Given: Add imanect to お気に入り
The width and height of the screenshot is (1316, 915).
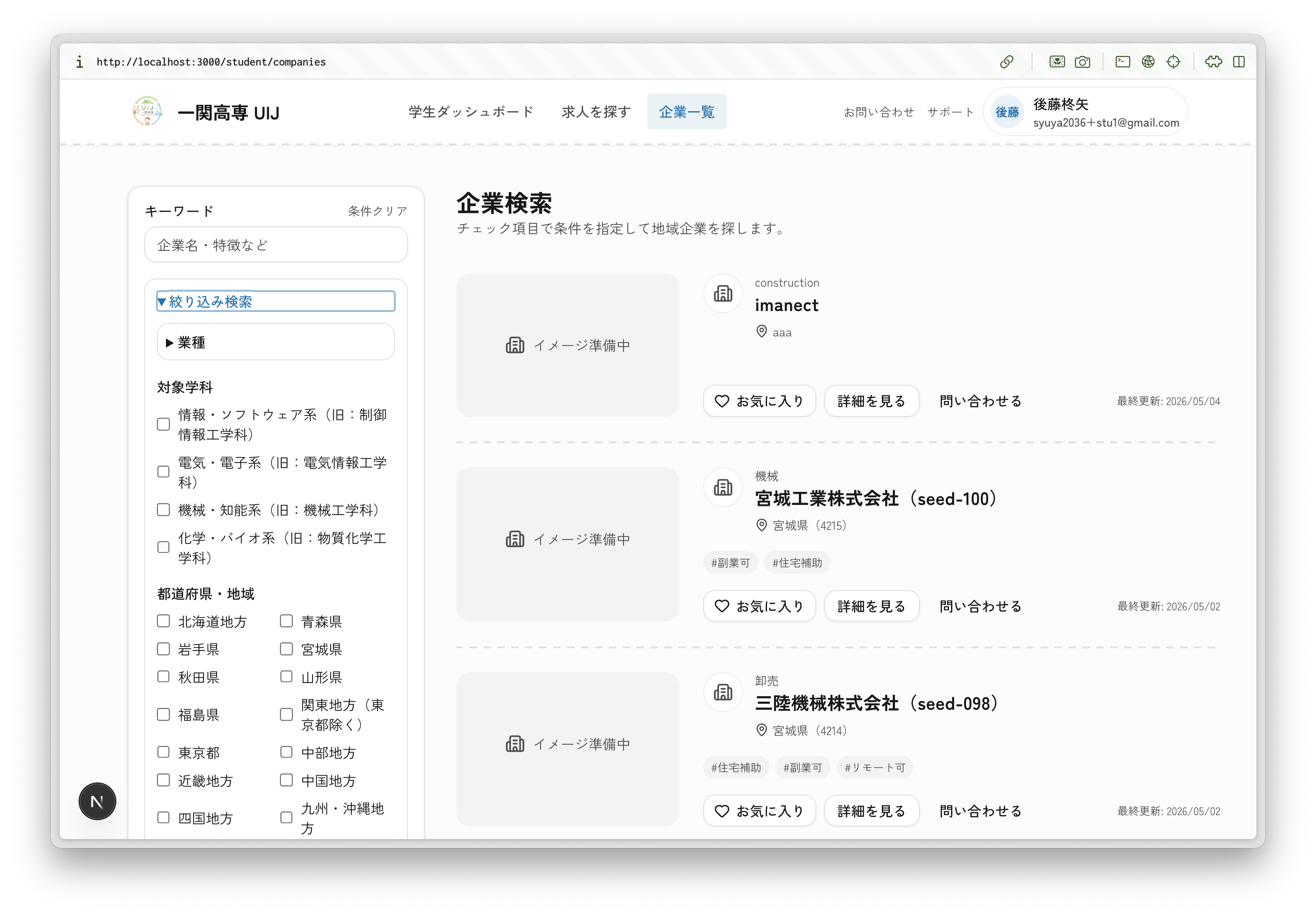Looking at the screenshot, I should [759, 401].
